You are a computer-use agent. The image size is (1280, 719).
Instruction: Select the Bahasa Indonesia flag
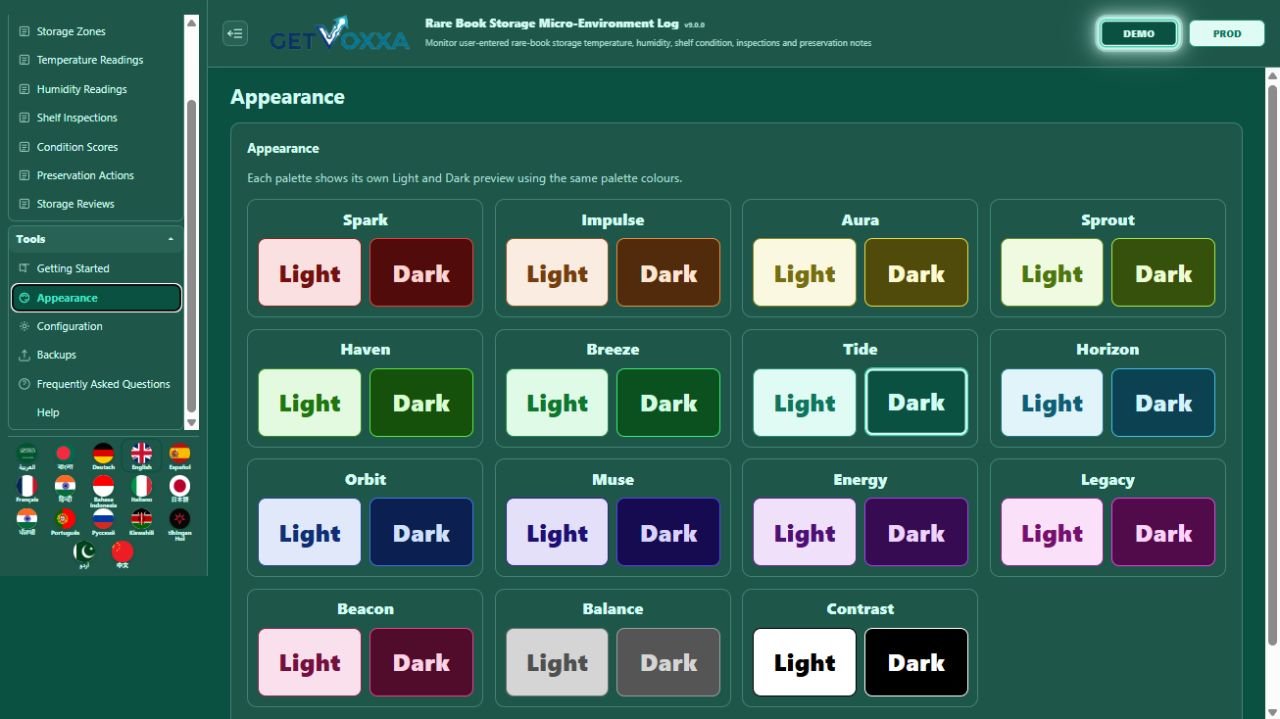tap(103, 491)
